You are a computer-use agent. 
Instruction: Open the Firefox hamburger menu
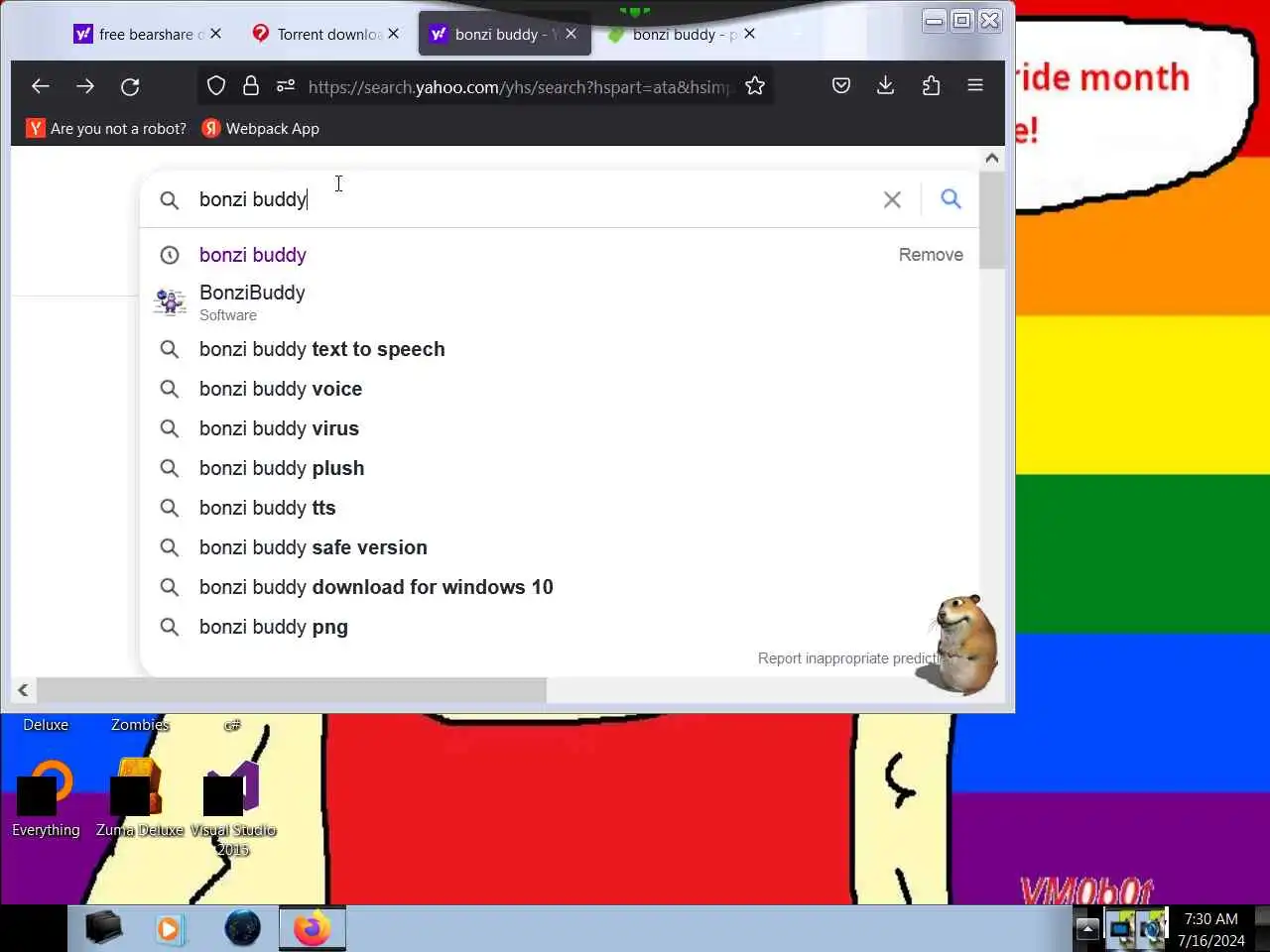coord(975,86)
